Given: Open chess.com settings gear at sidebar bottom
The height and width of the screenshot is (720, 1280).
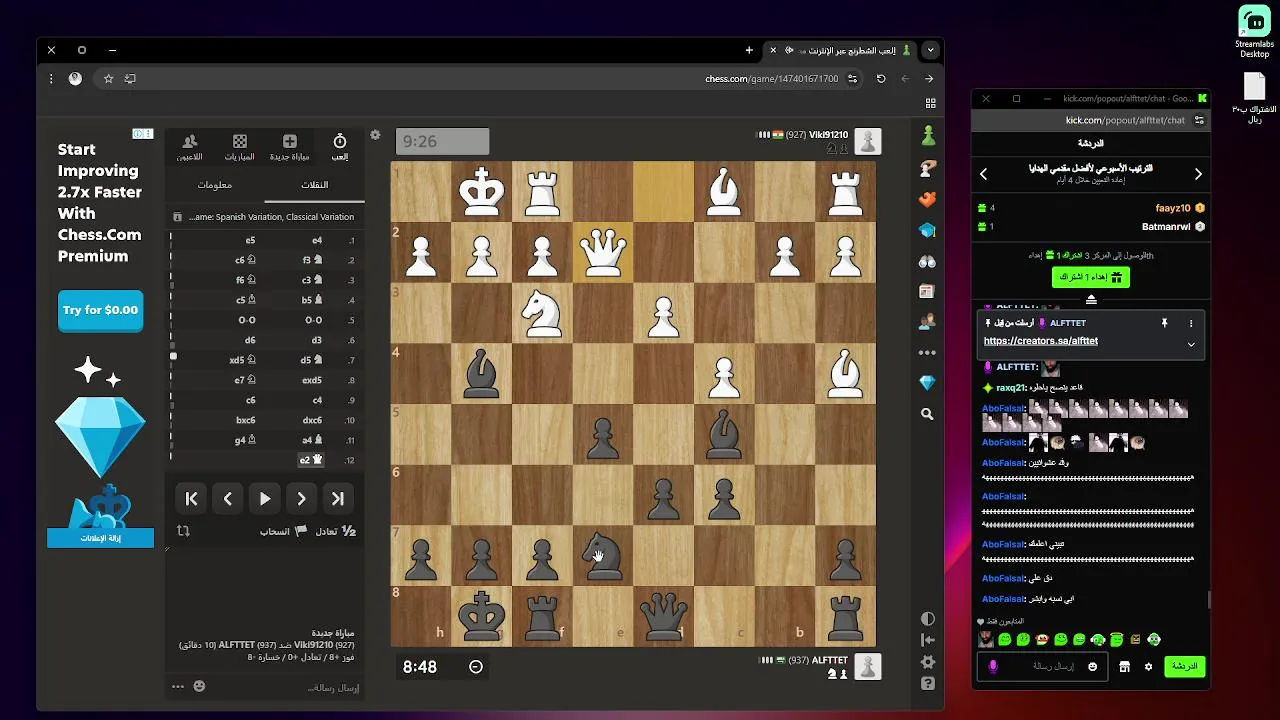Looking at the screenshot, I should [928, 662].
